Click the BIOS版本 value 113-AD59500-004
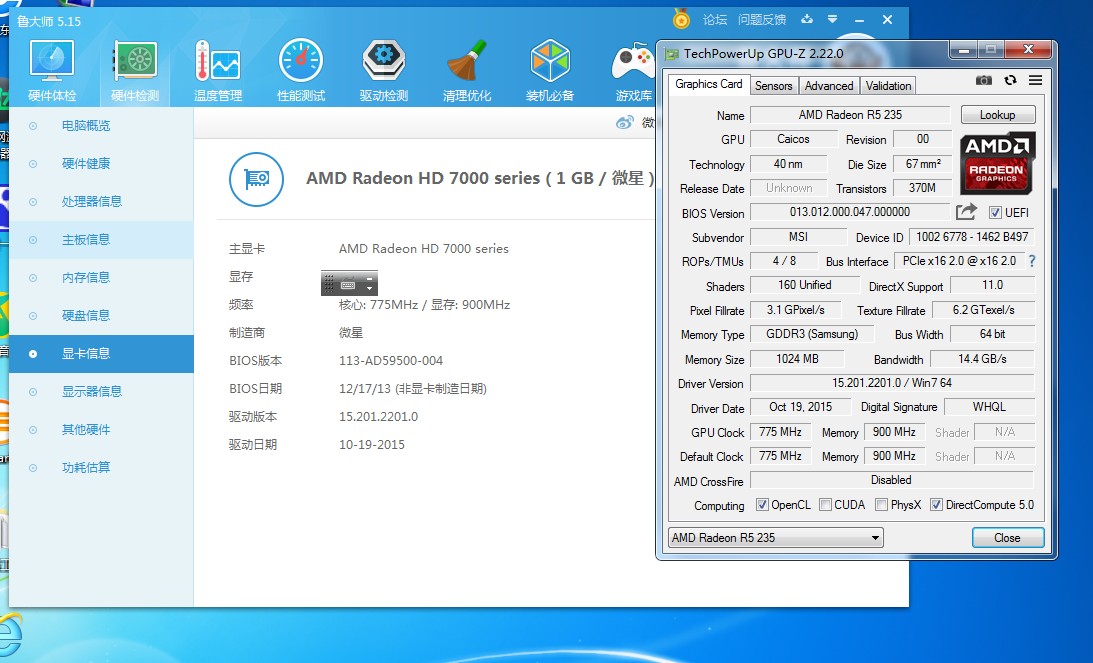This screenshot has width=1093, height=663. click(390, 360)
